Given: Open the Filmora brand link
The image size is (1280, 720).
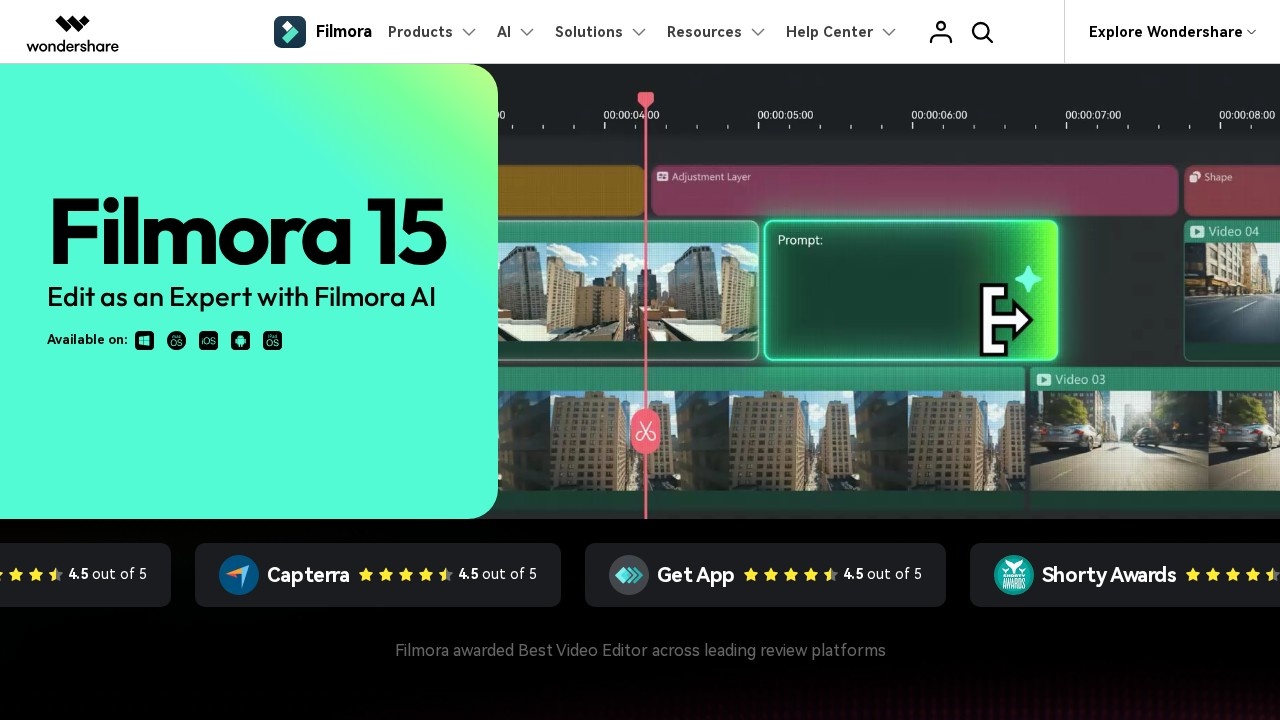Looking at the screenshot, I should pyautogui.click(x=343, y=32).
